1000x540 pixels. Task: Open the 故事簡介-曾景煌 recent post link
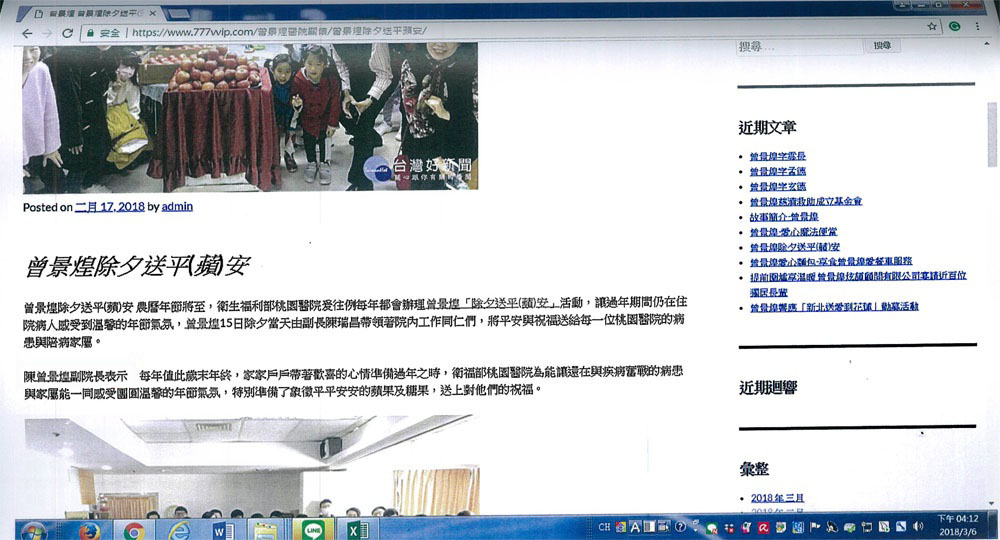coord(784,216)
